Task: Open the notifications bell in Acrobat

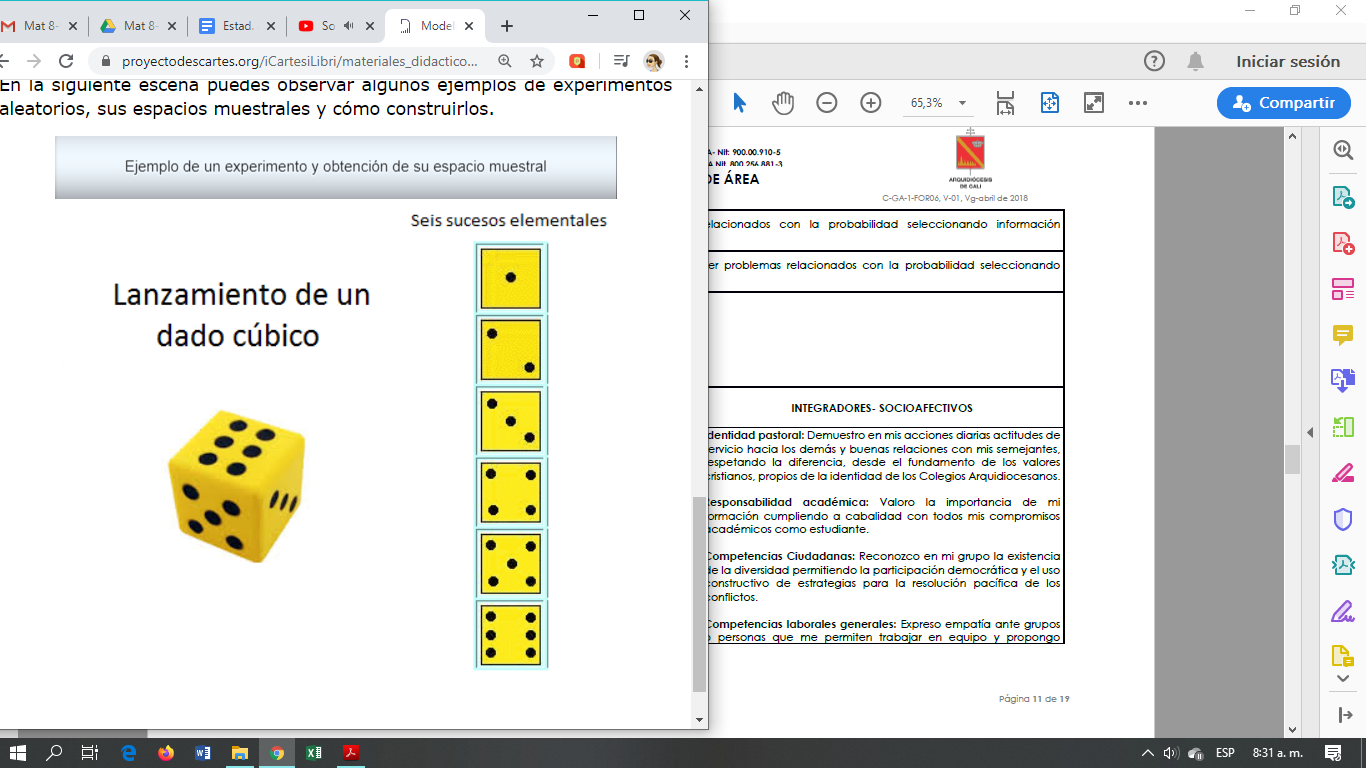Action: tap(1195, 61)
